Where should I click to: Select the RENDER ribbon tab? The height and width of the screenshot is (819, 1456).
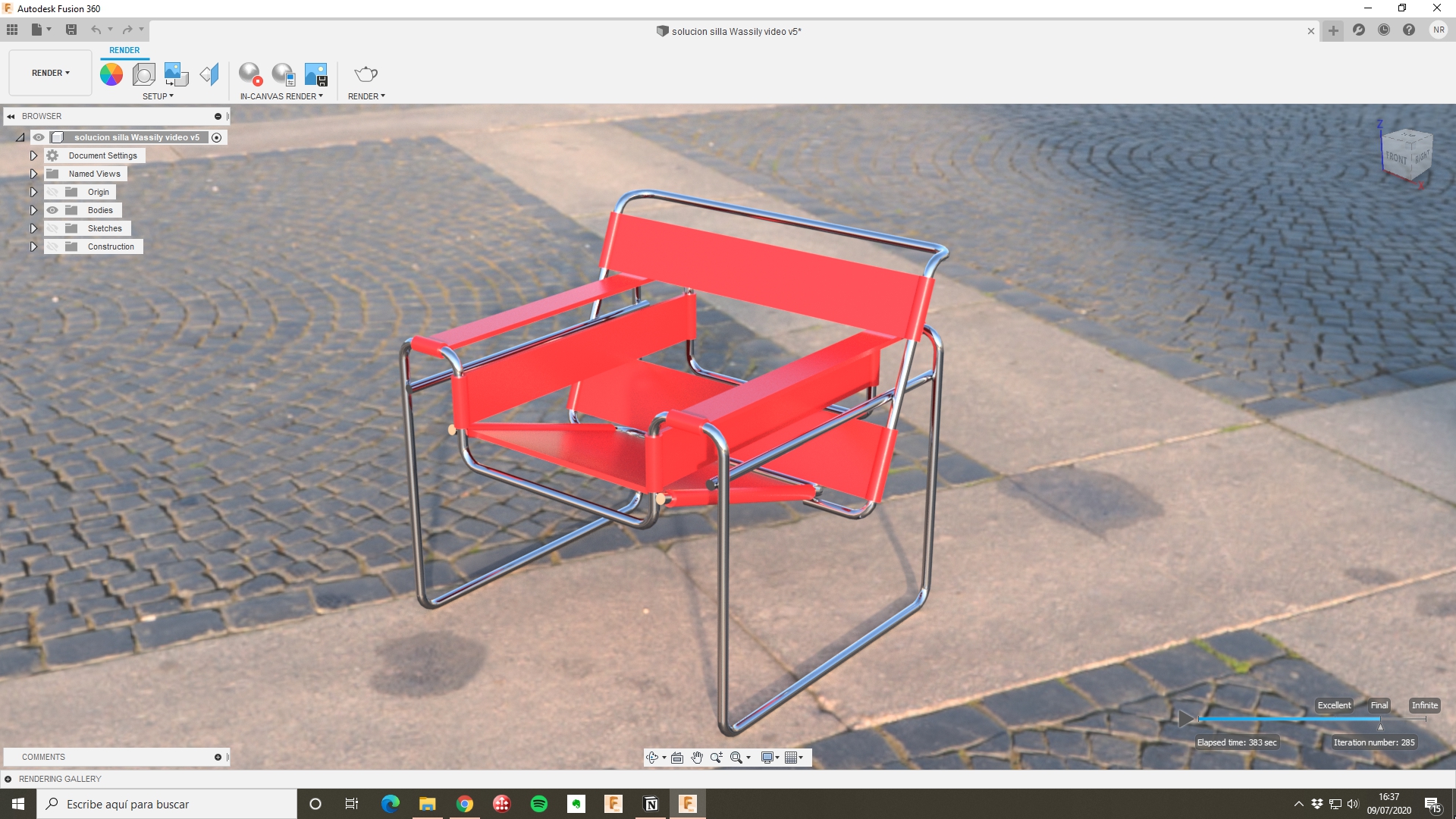[x=124, y=50]
